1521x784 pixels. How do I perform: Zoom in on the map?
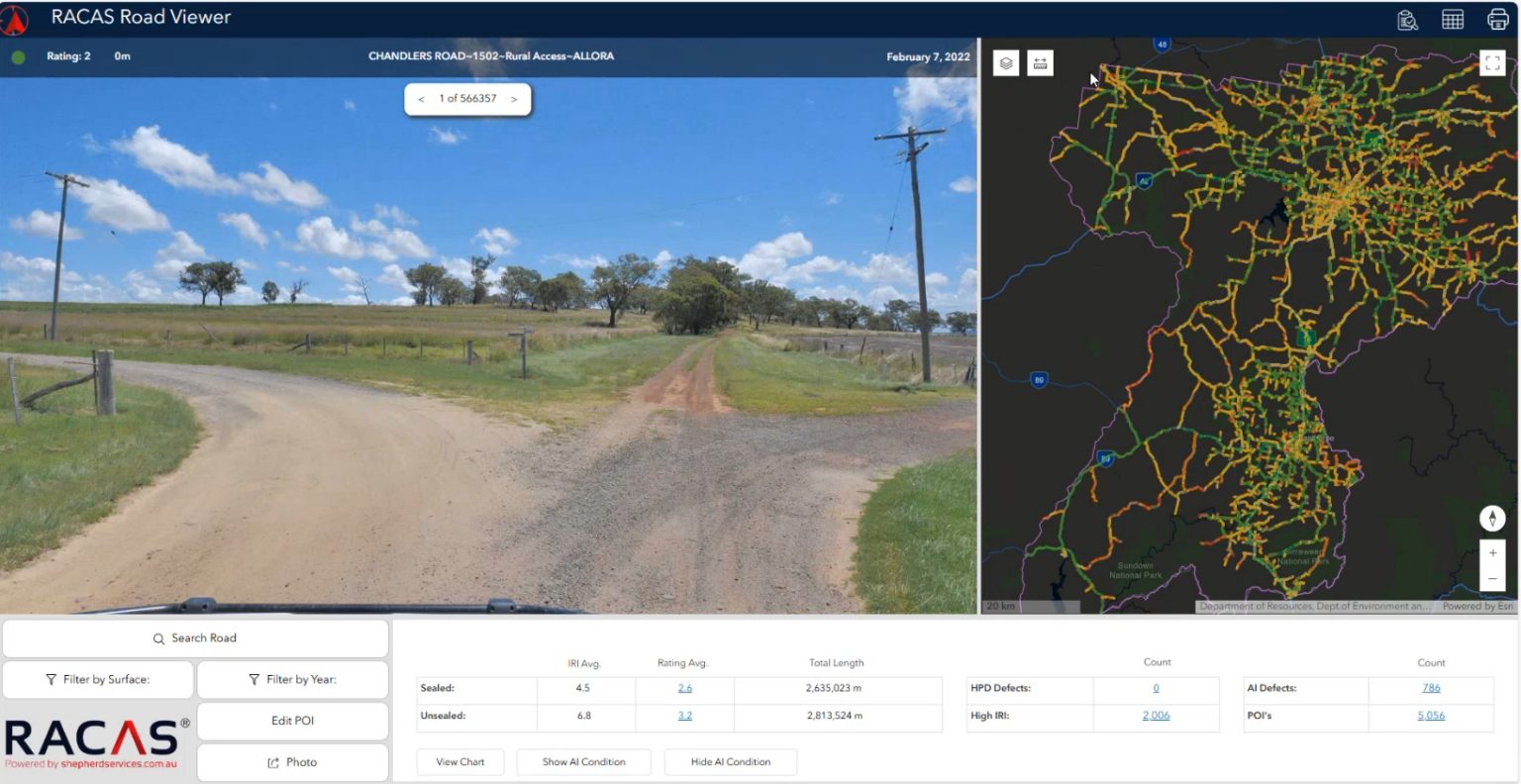click(x=1492, y=552)
